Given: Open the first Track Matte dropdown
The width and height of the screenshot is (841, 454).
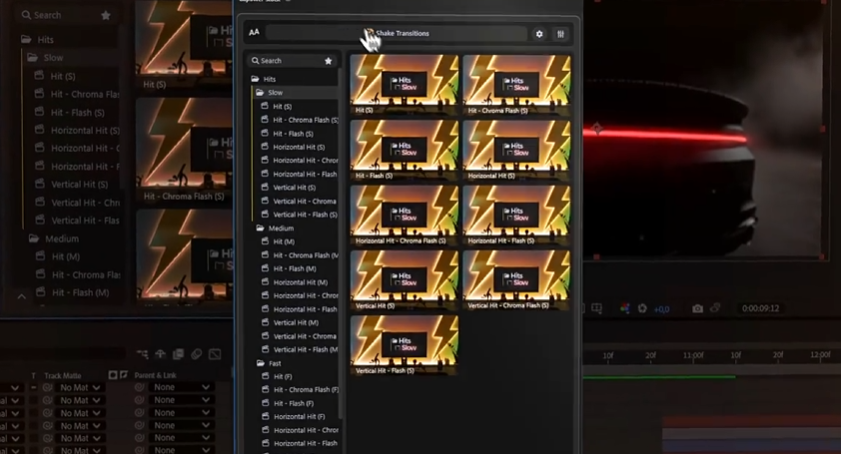Looking at the screenshot, I should click(x=81, y=387).
